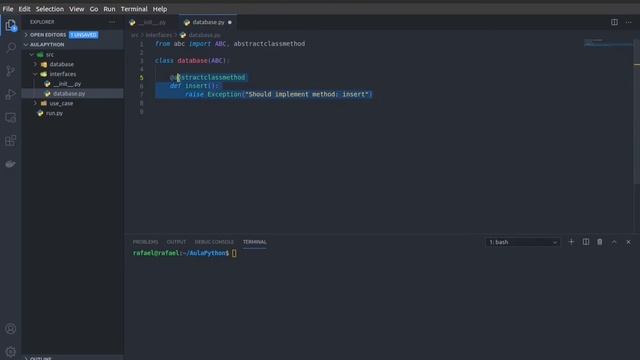Image resolution: width=640 pixels, height=360 pixels.
Task: Maximize the terminal panel size
Action: (x=614, y=242)
